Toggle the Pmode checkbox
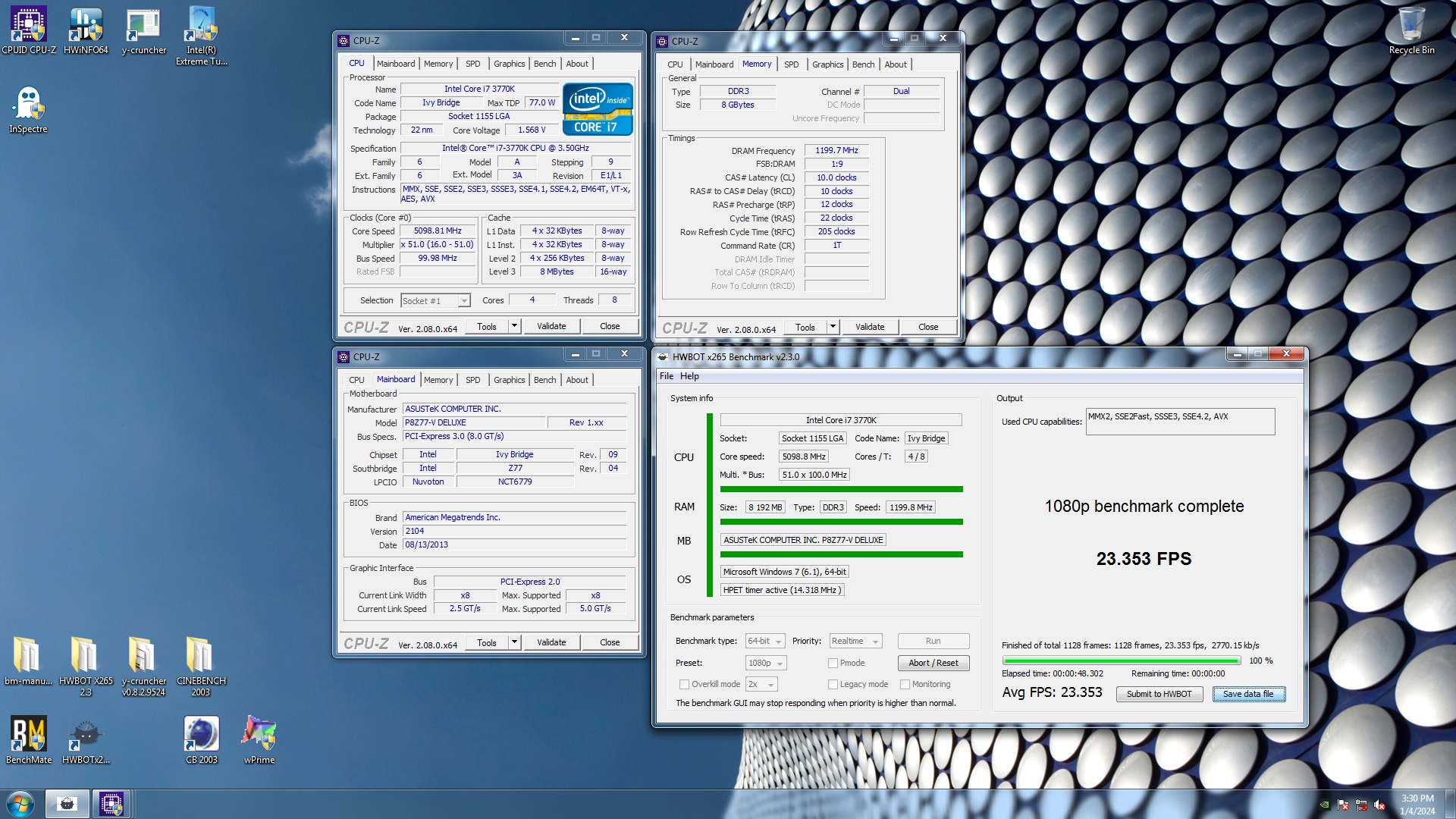 coord(833,663)
